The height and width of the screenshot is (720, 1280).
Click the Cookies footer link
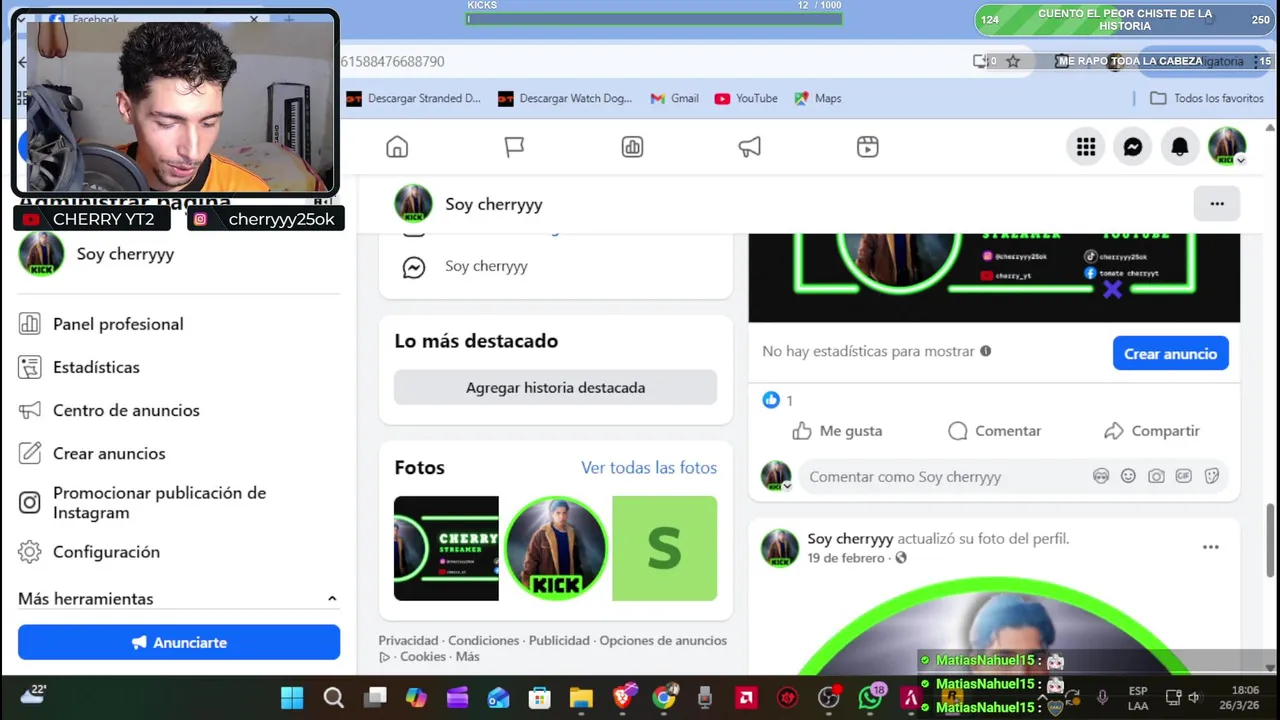click(x=422, y=656)
